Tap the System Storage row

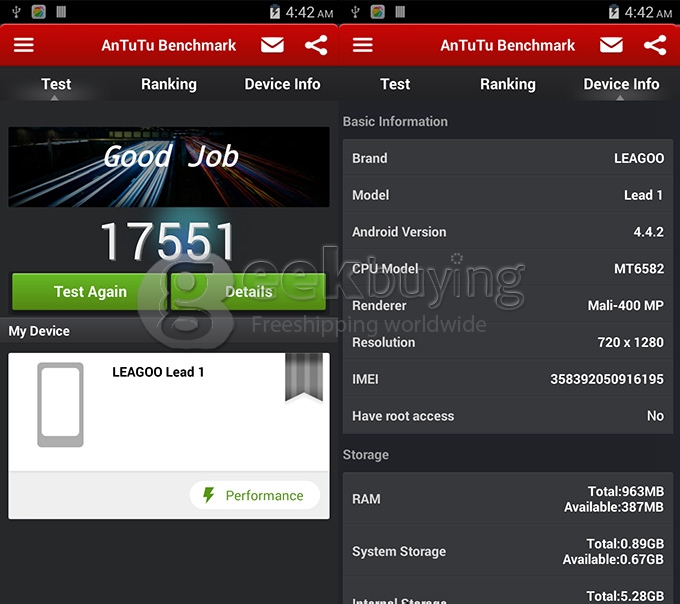[x=508, y=551]
